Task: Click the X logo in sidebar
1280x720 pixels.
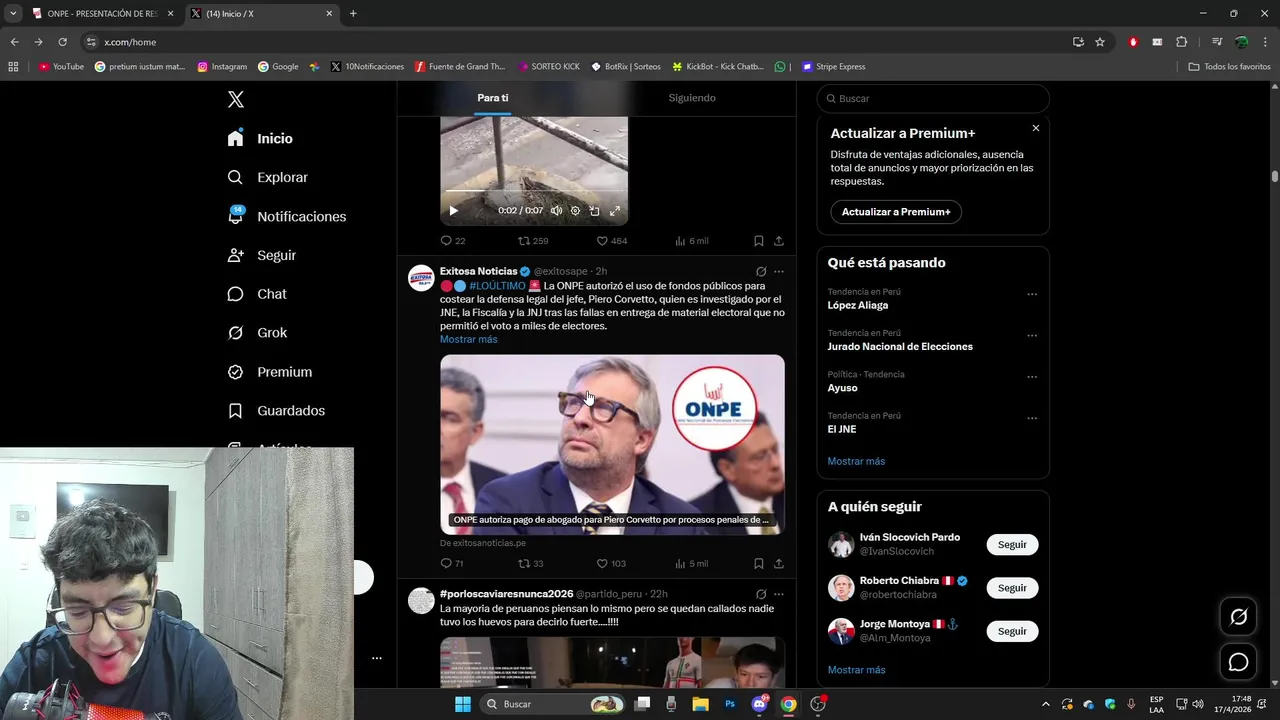Action: tap(235, 99)
